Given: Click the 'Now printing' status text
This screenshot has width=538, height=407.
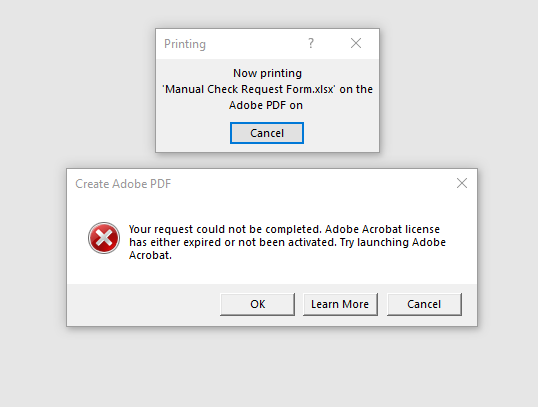Looking at the screenshot, I should (267, 73).
